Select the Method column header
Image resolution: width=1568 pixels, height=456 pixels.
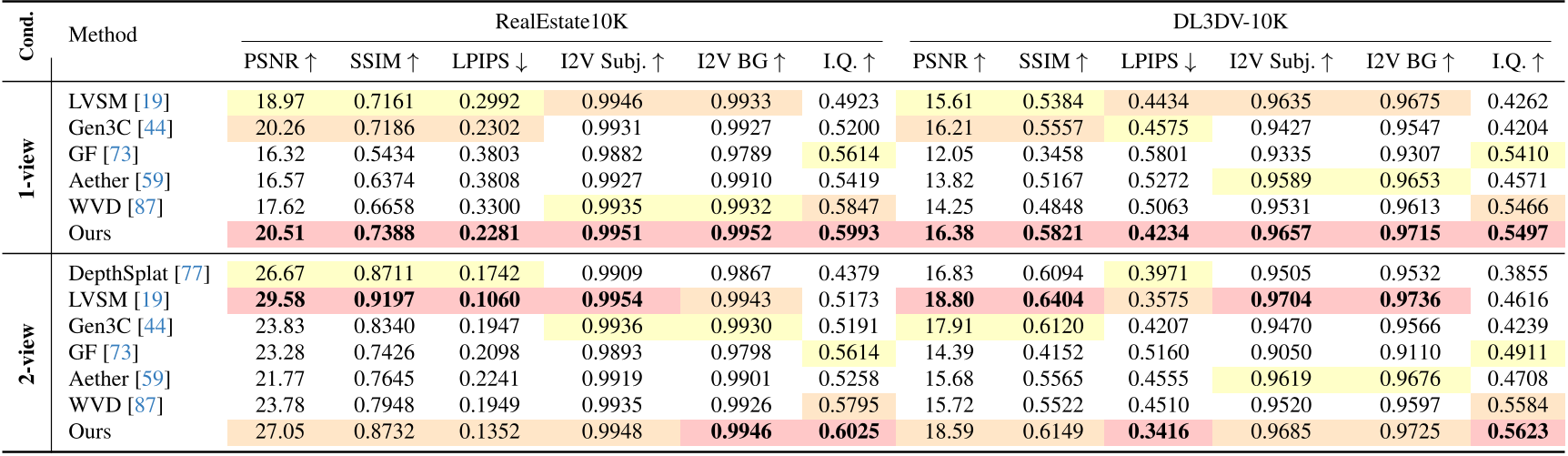pos(103,35)
